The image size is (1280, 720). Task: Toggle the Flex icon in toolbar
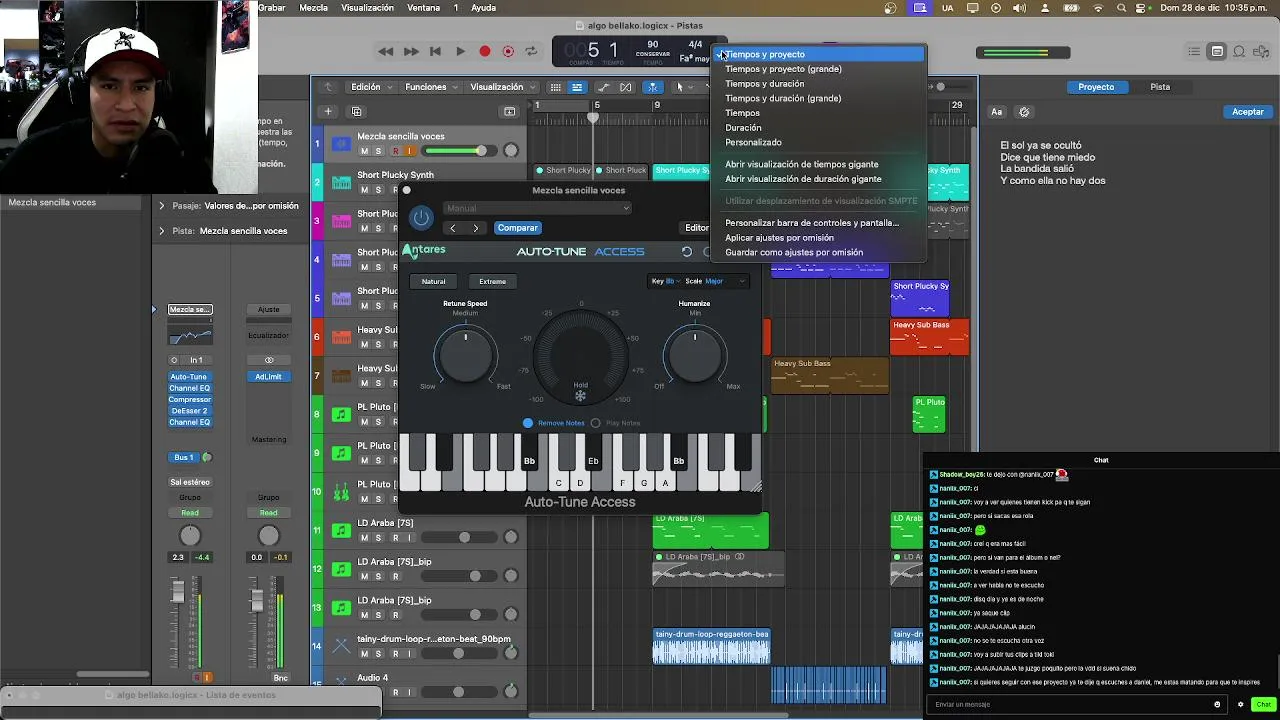627,87
